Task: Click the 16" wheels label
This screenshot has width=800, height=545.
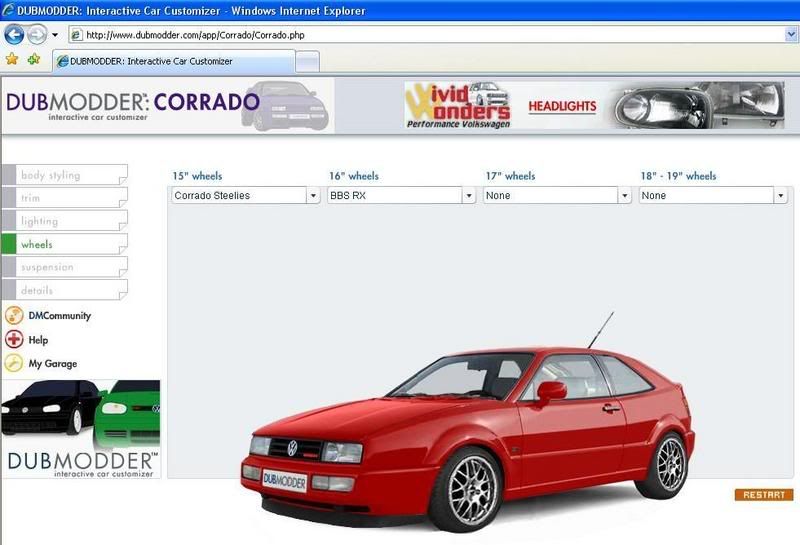Action: [354, 176]
